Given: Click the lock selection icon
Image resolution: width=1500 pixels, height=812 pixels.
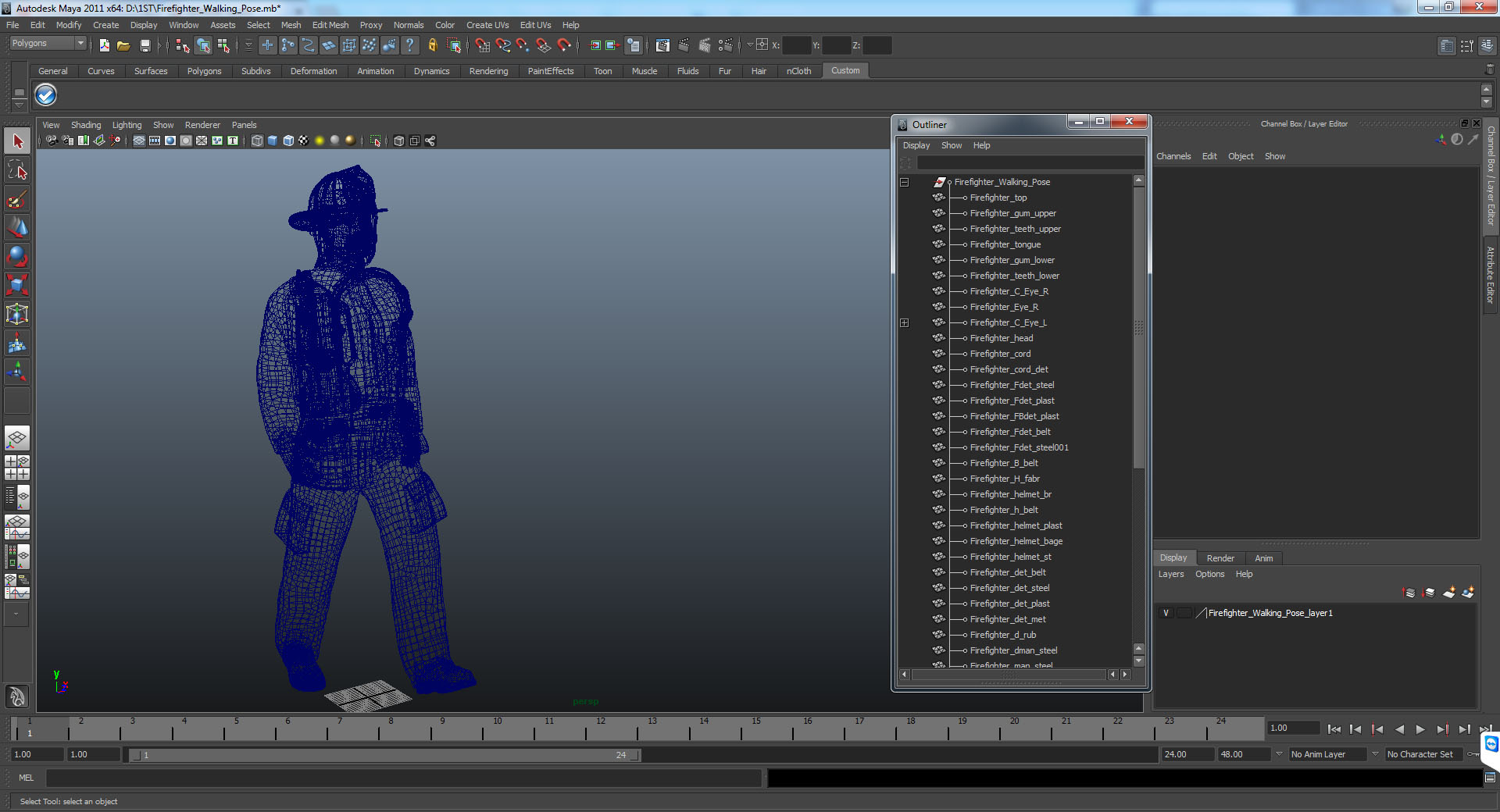Looking at the screenshot, I should click(433, 45).
